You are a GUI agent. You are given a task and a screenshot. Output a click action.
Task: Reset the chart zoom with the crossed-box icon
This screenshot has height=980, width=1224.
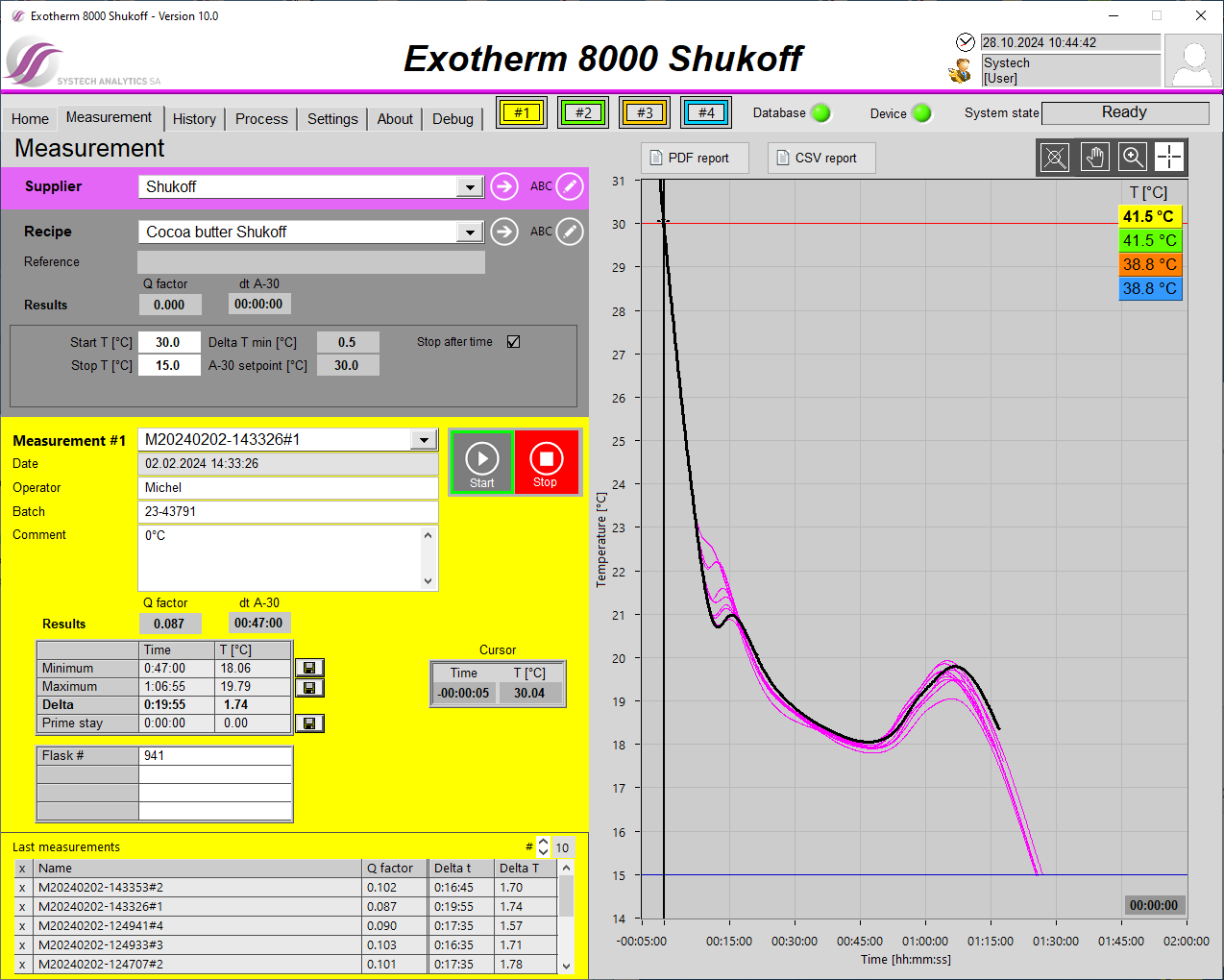point(1055,158)
